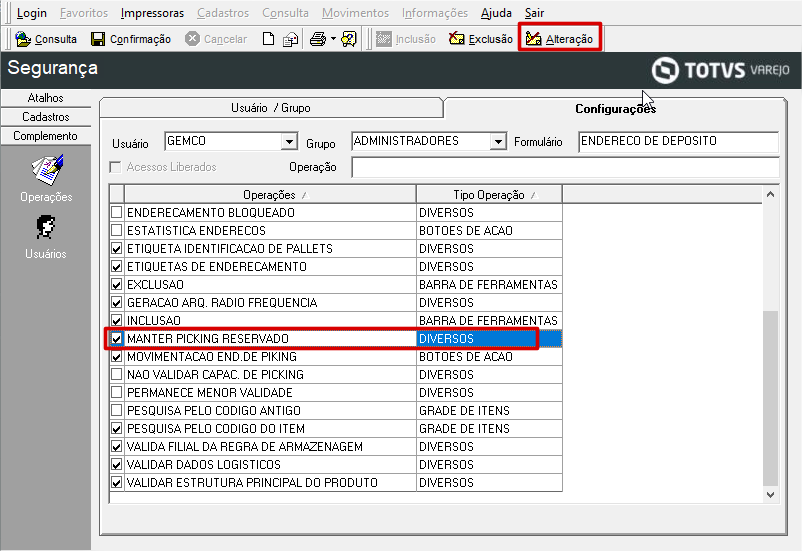
Task: Click scrollbar up arrow in operations list
Action: pos(770,194)
